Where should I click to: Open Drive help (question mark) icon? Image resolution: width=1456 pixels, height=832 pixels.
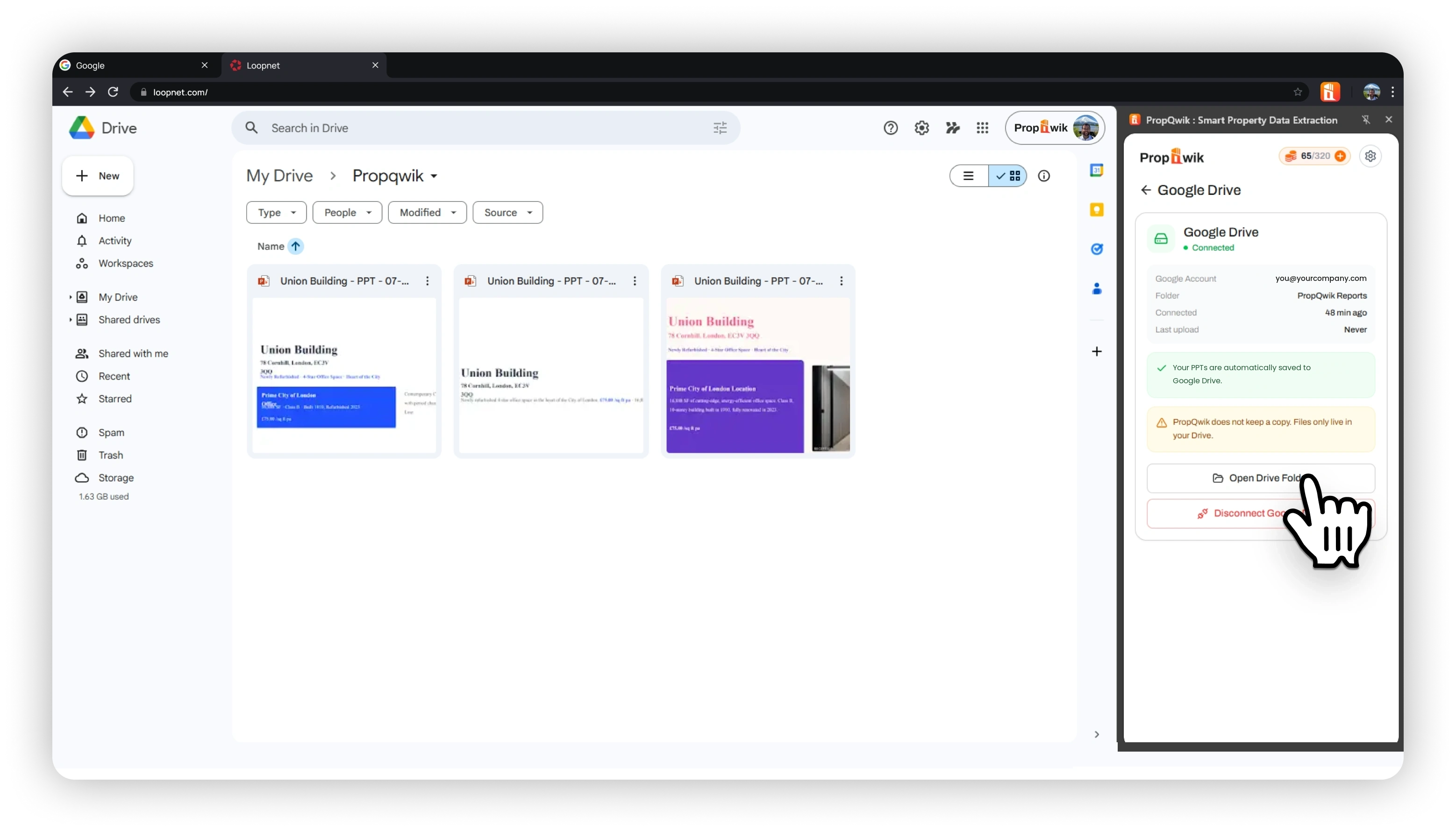point(891,128)
